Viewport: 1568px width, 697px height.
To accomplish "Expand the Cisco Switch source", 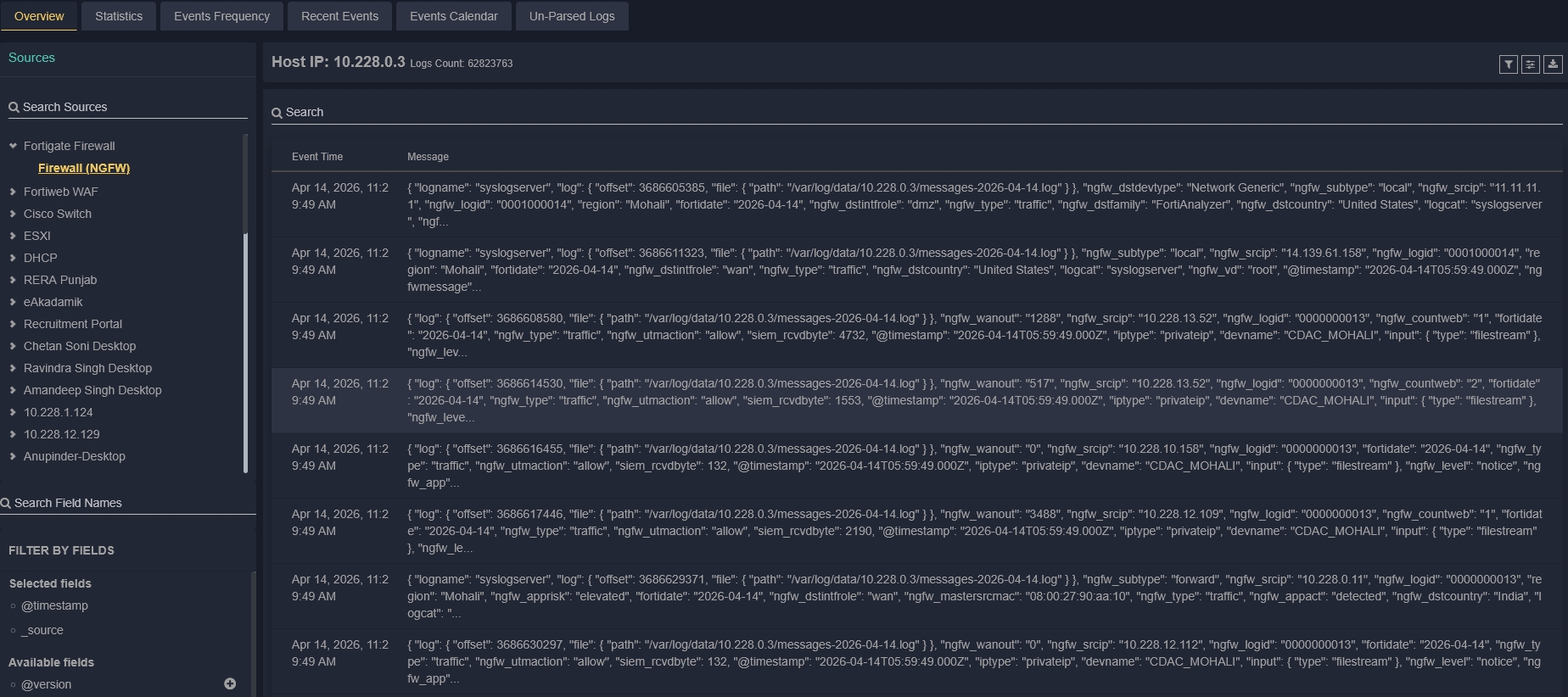I will click(x=13, y=214).
